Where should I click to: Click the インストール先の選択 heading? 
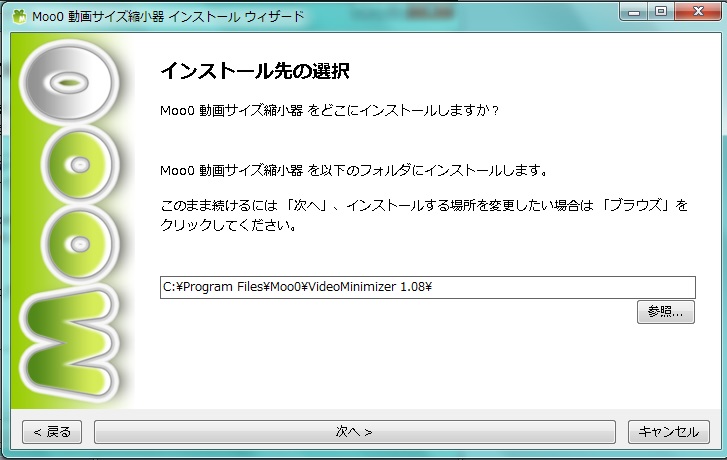pyautogui.click(x=255, y=71)
